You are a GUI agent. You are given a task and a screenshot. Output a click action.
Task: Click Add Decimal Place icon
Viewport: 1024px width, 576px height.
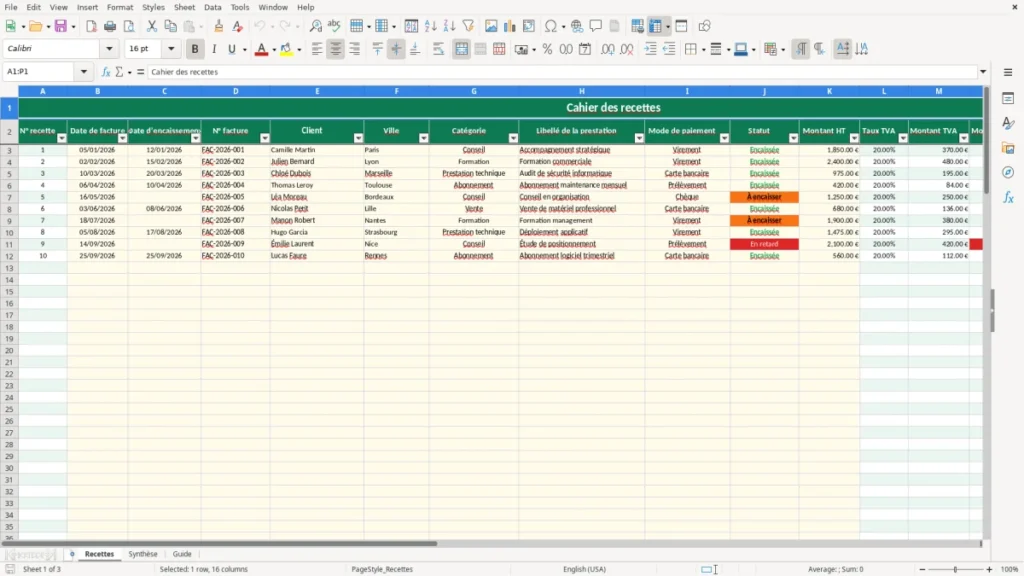point(608,49)
